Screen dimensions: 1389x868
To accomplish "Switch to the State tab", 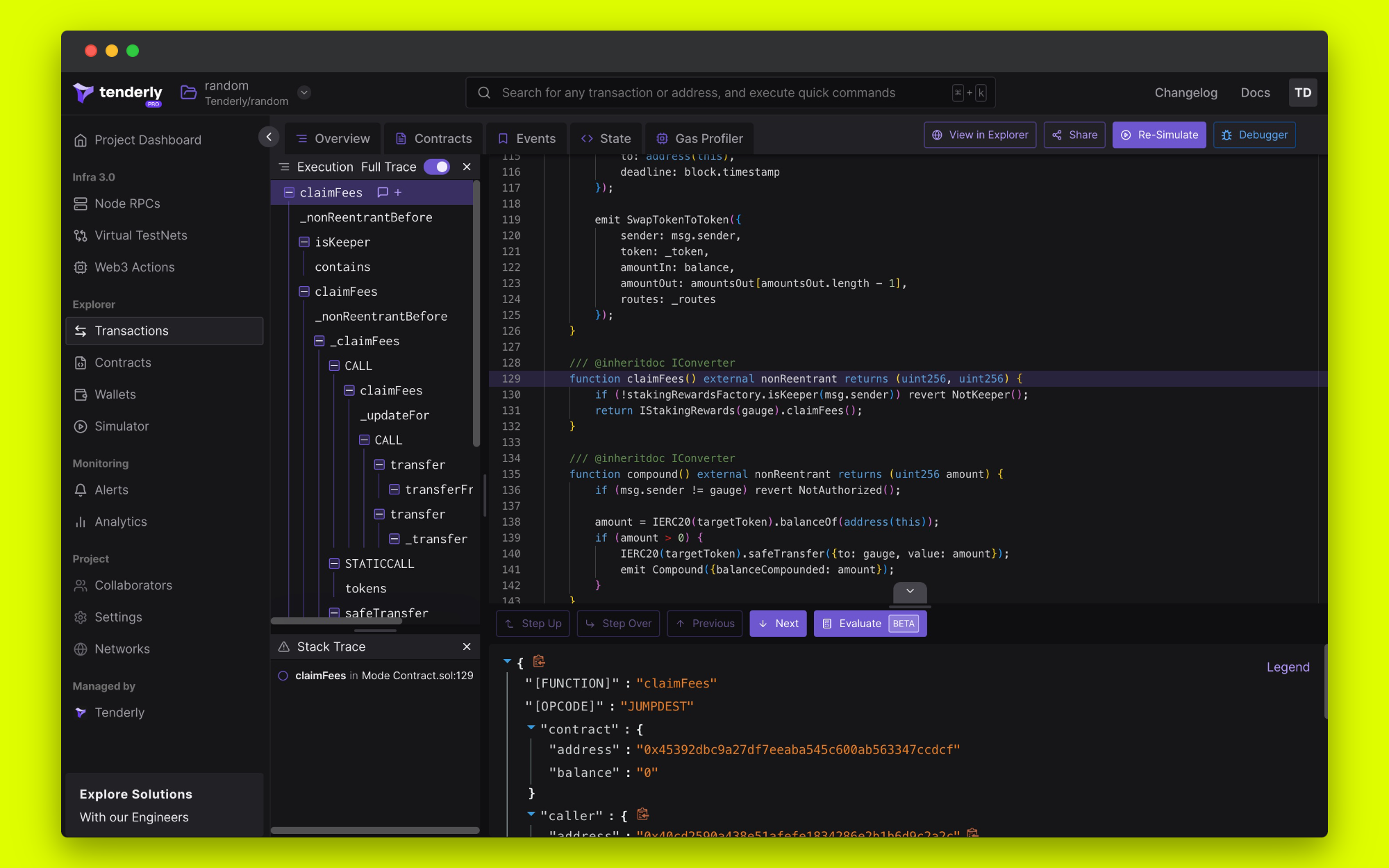I will click(x=606, y=138).
